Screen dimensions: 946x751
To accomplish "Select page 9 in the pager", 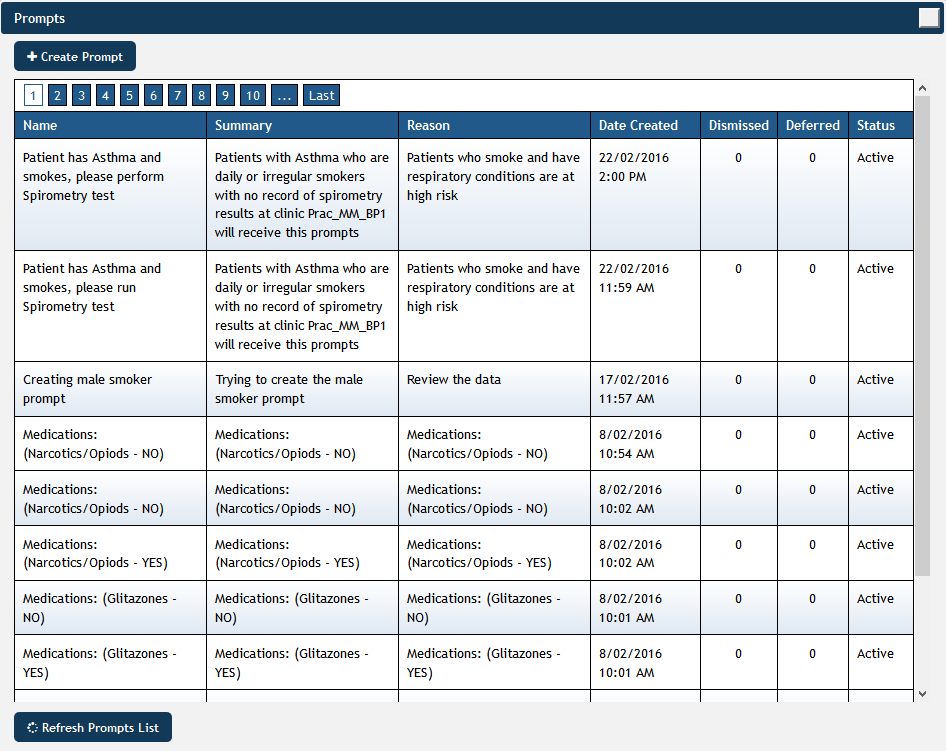I will (x=226, y=95).
